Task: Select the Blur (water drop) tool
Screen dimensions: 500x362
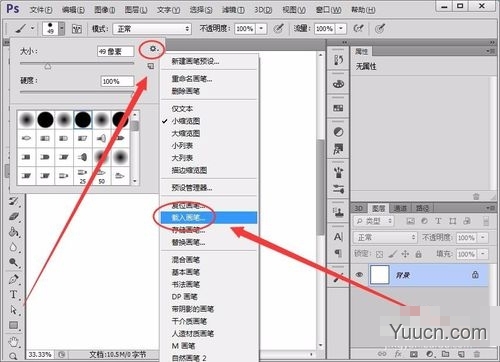Action: pos(14,247)
